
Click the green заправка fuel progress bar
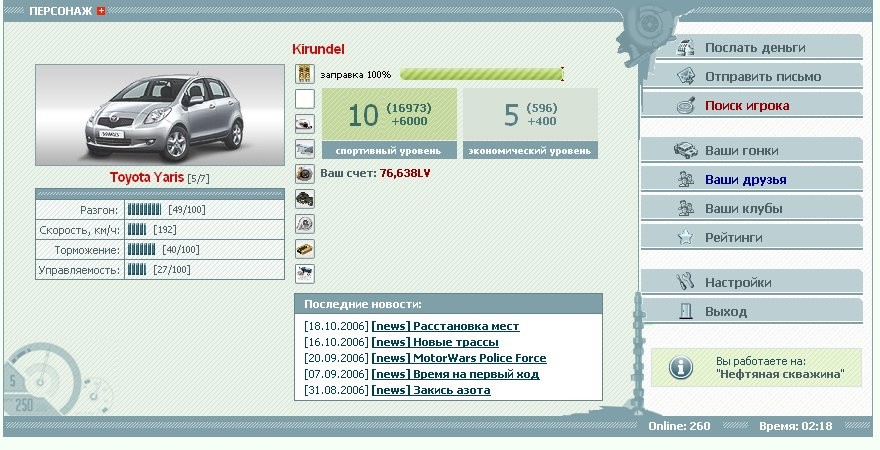point(482,74)
